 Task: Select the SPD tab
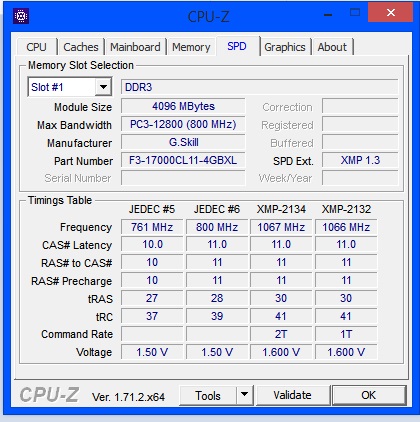click(x=237, y=46)
